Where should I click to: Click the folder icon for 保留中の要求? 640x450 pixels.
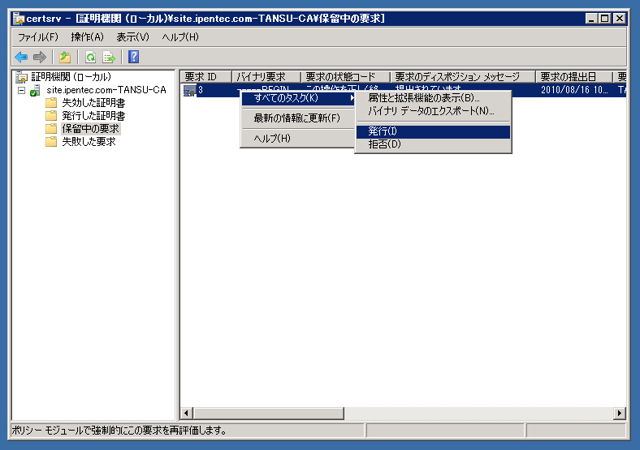pyautogui.click(x=51, y=129)
